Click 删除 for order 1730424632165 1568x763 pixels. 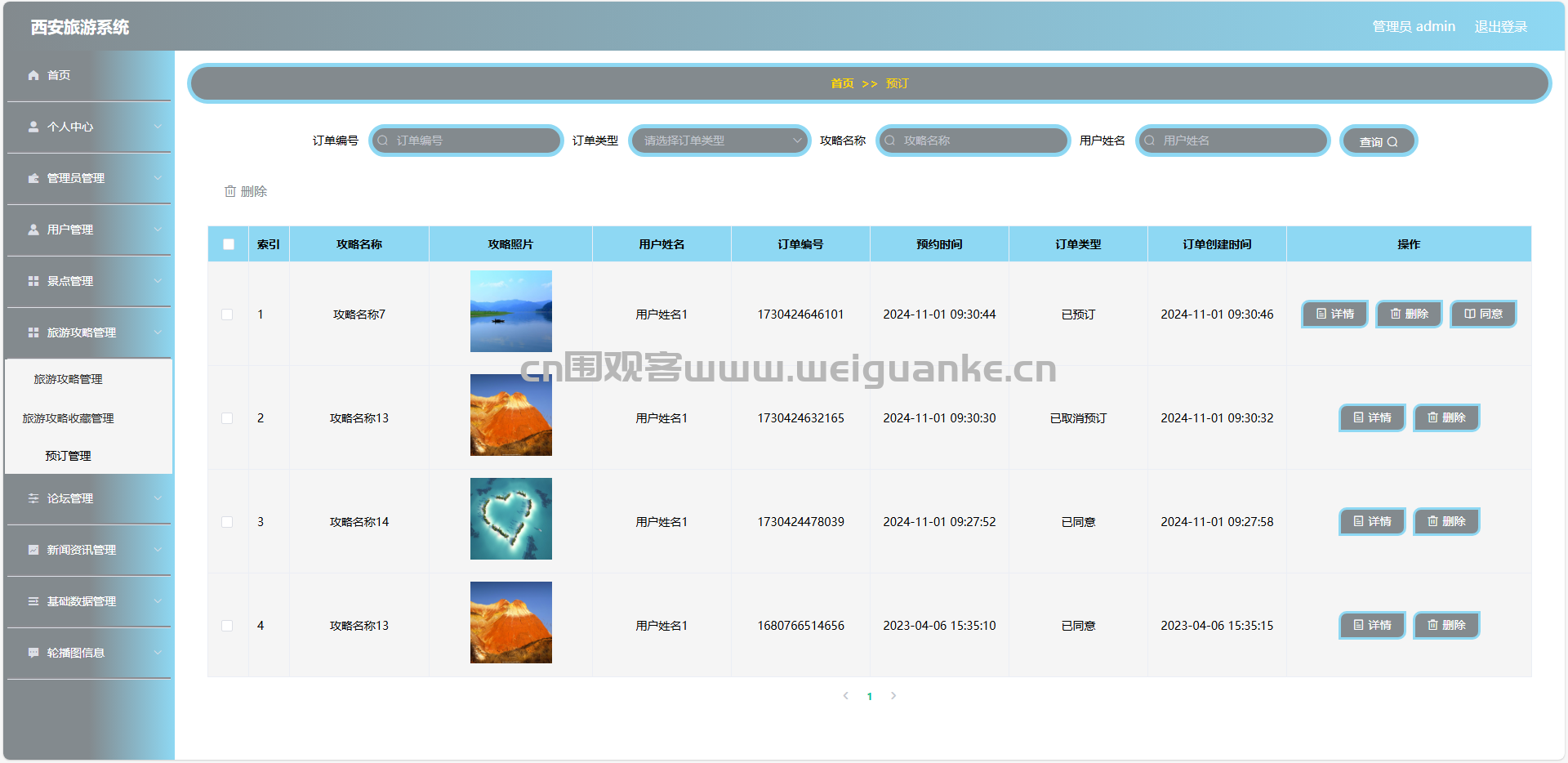coord(1446,418)
